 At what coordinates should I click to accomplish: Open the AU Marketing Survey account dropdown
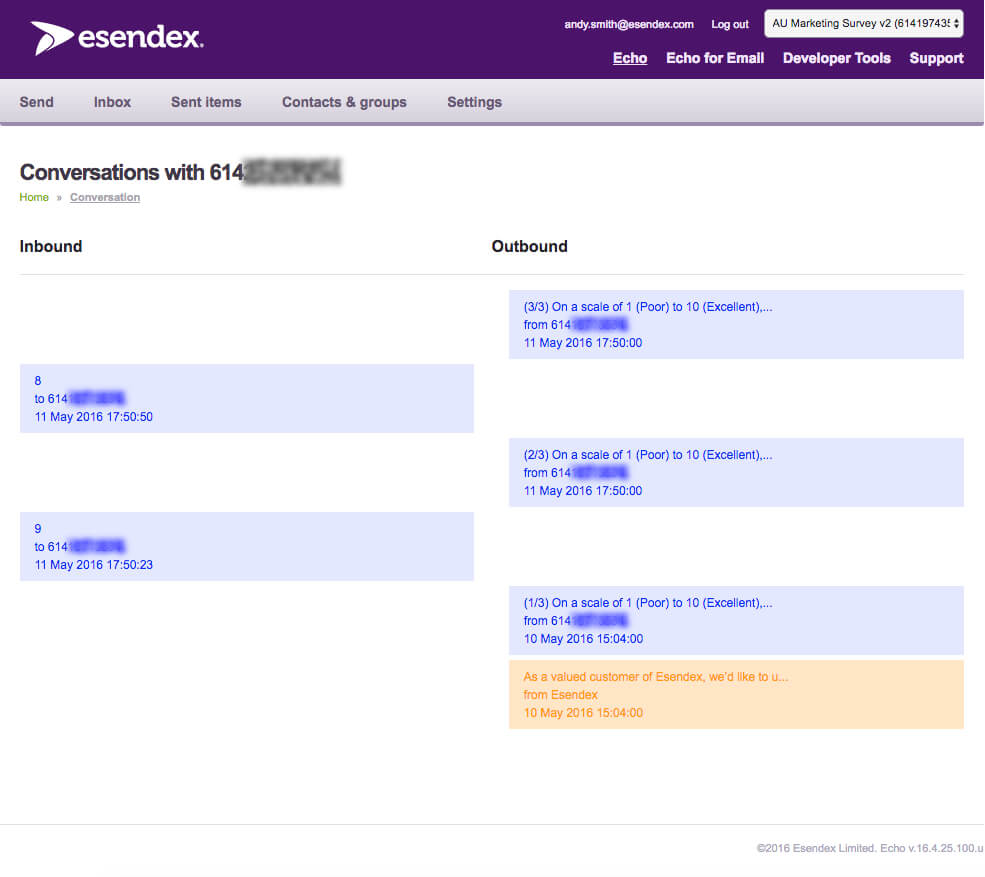tap(863, 24)
